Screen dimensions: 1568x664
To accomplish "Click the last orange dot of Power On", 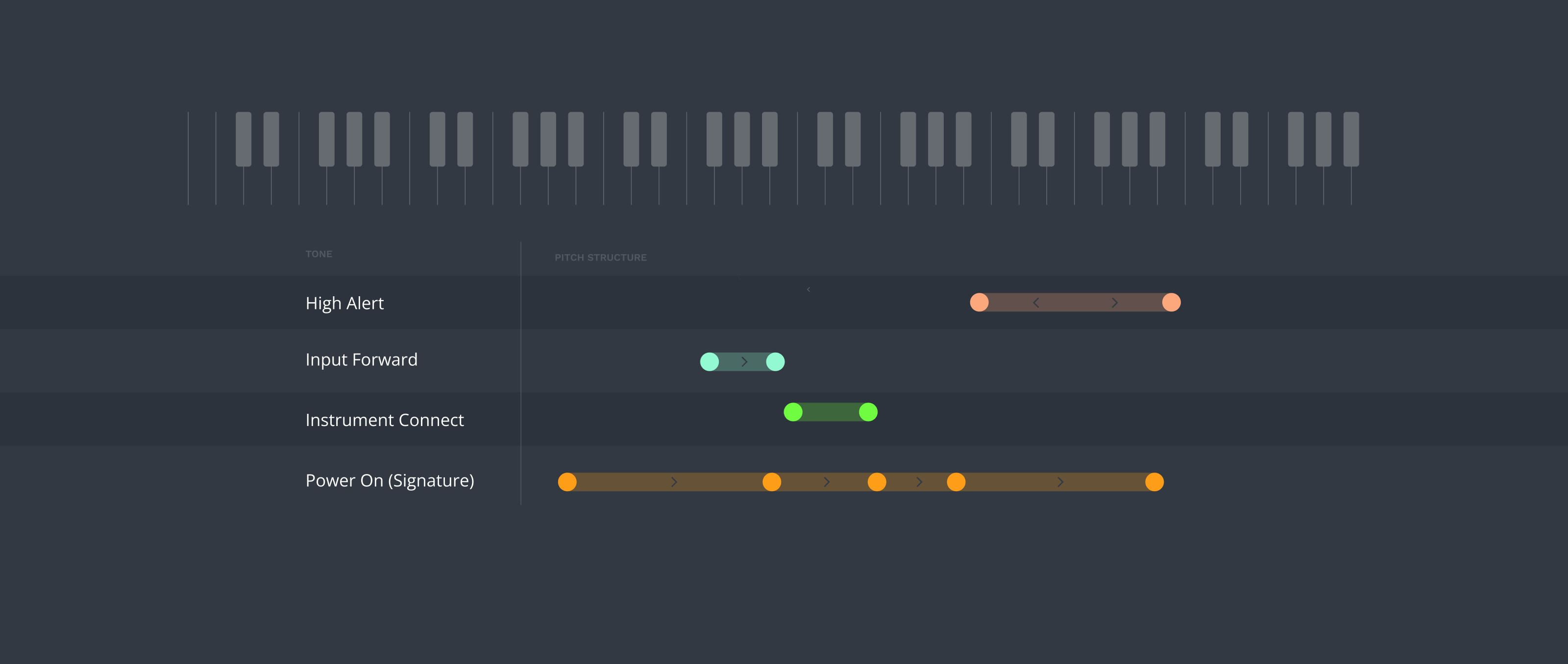I will pyautogui.click(x=1154, y=482).
